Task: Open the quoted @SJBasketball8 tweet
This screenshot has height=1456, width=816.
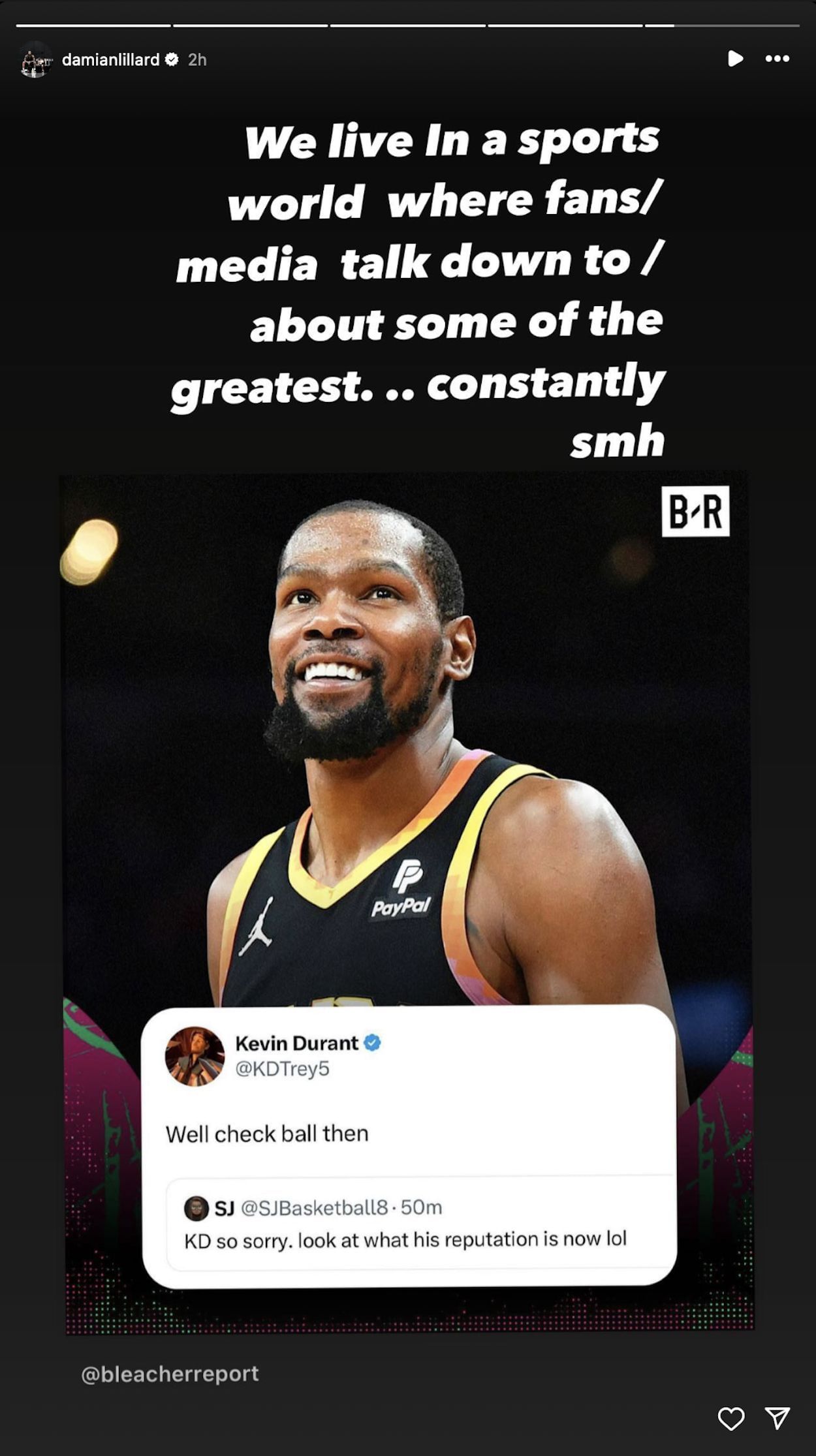Action: 420,1223
